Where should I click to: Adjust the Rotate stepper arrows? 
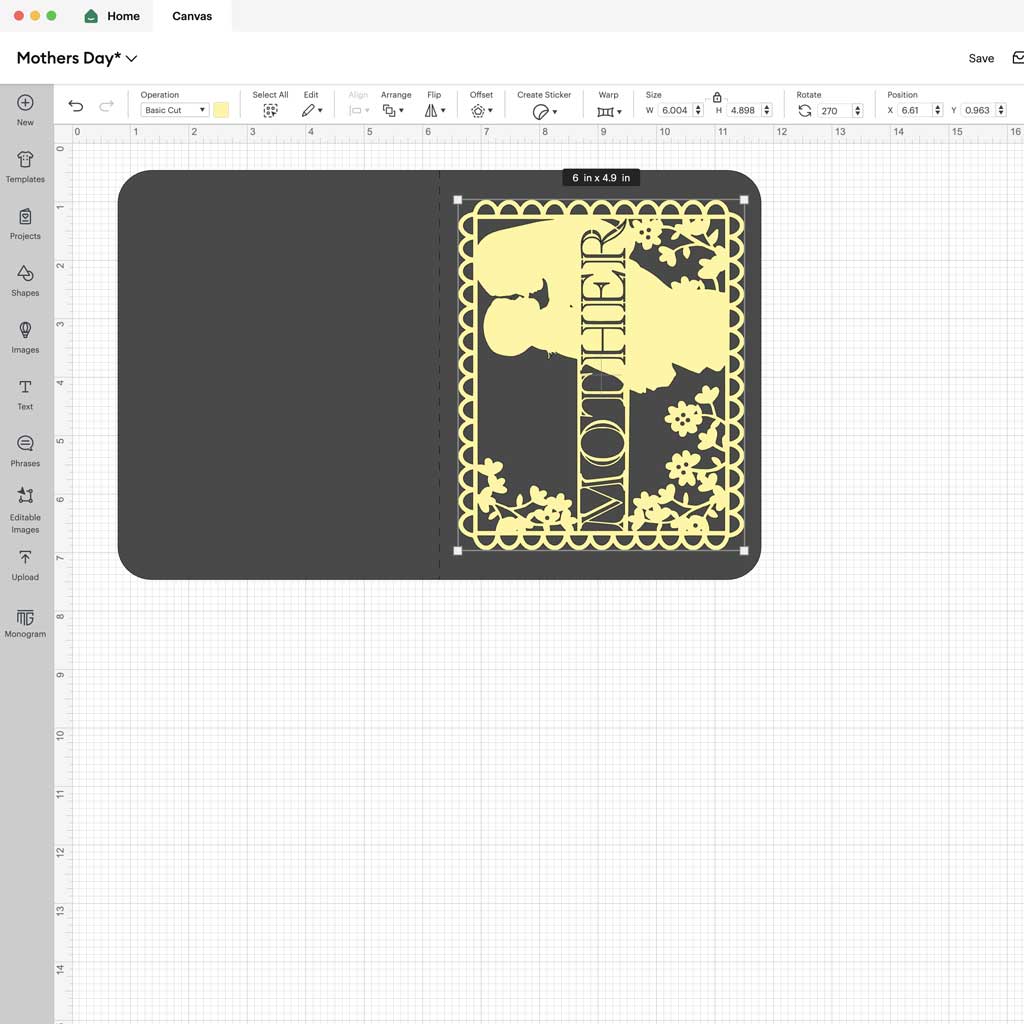858,111
